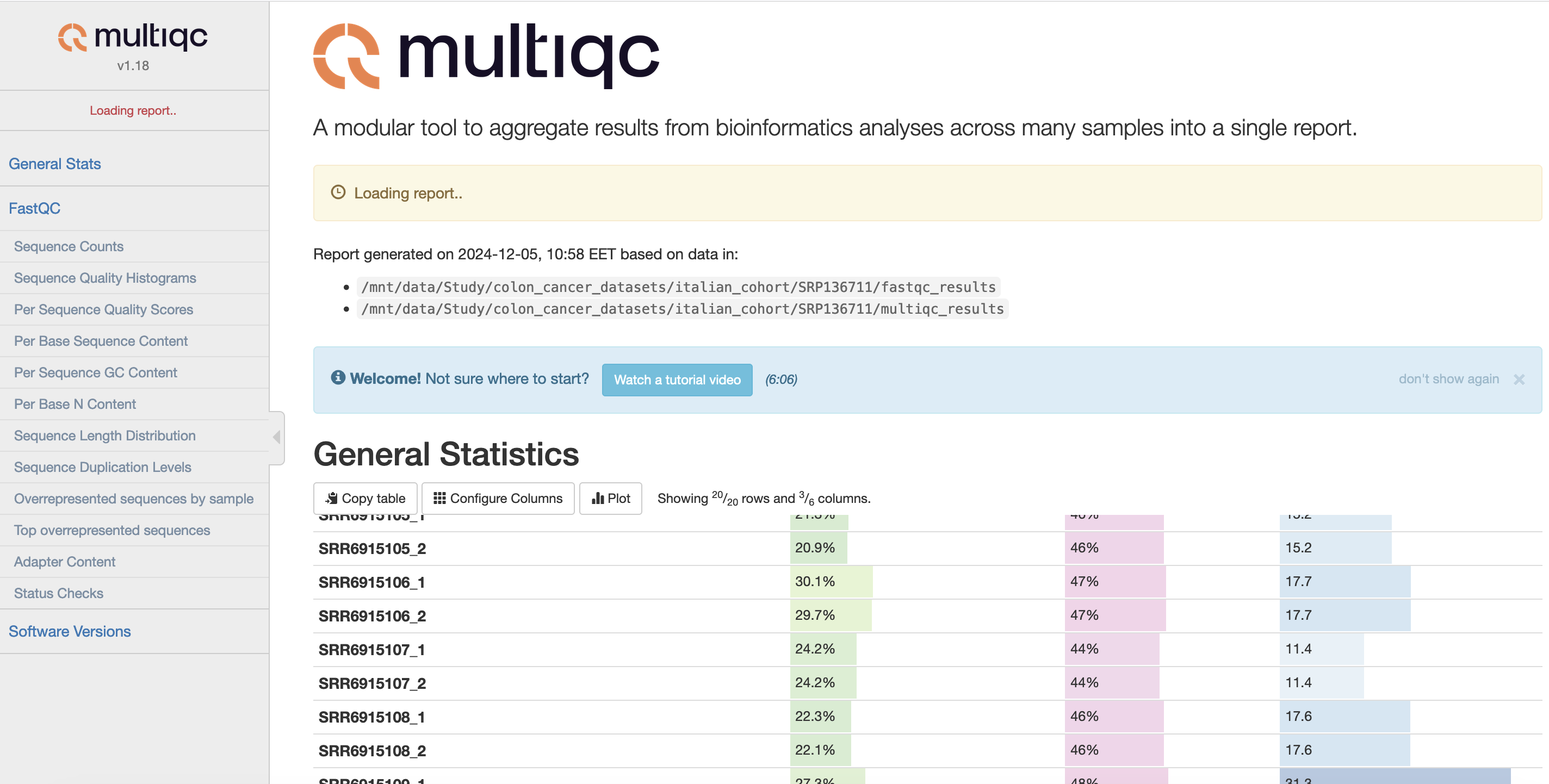Open Per Base N Content

pos(75,404)
